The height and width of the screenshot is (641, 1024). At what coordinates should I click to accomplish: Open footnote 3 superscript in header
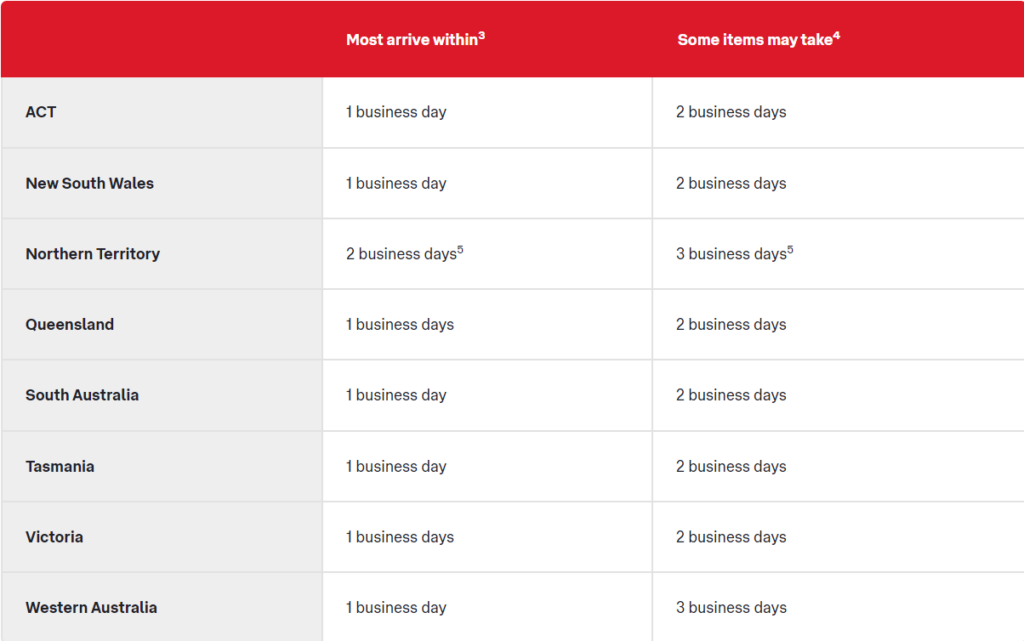point(481,35)
